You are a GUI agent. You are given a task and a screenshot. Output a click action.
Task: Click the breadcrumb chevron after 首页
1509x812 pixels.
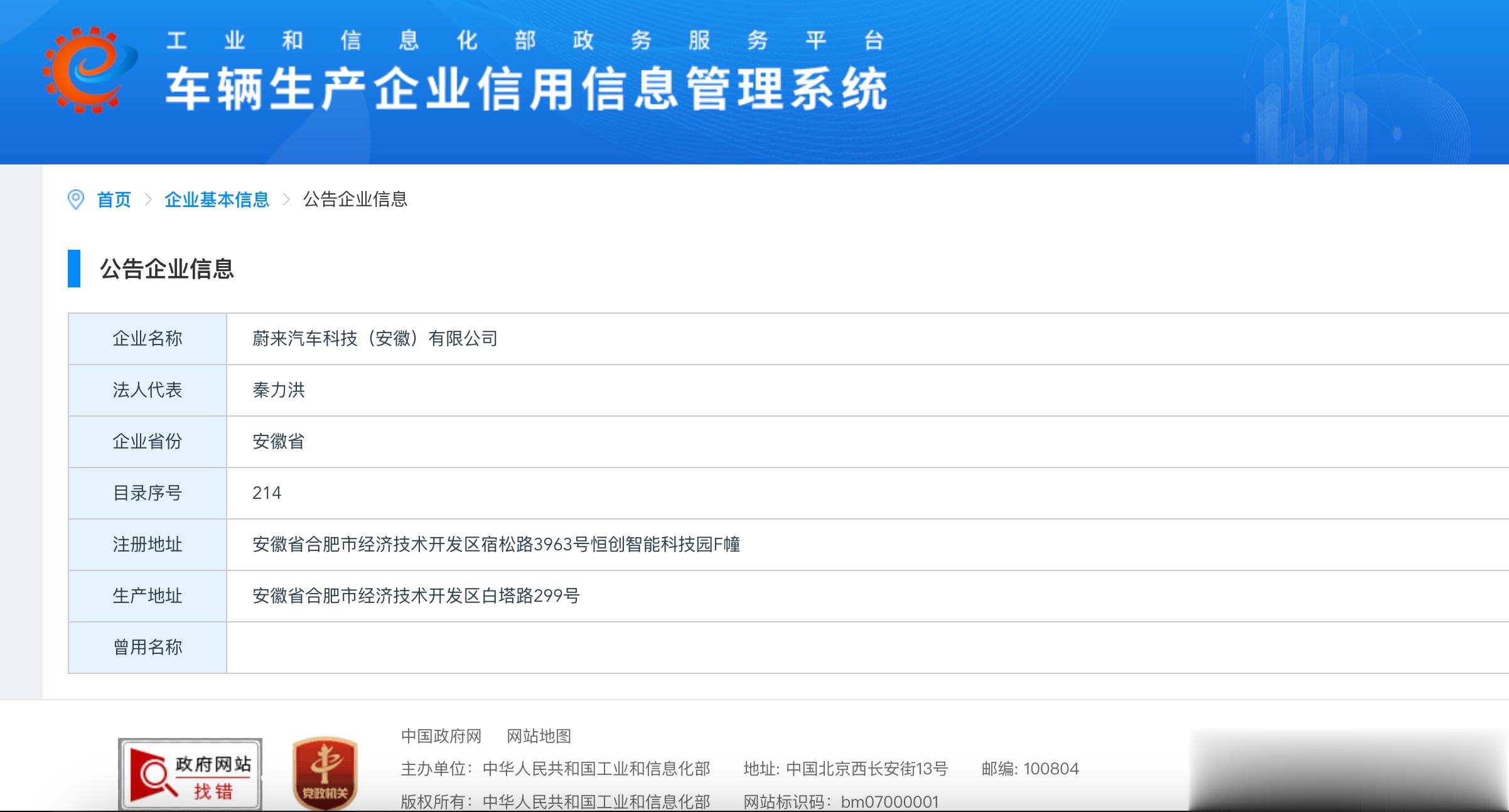pos(148,200)
